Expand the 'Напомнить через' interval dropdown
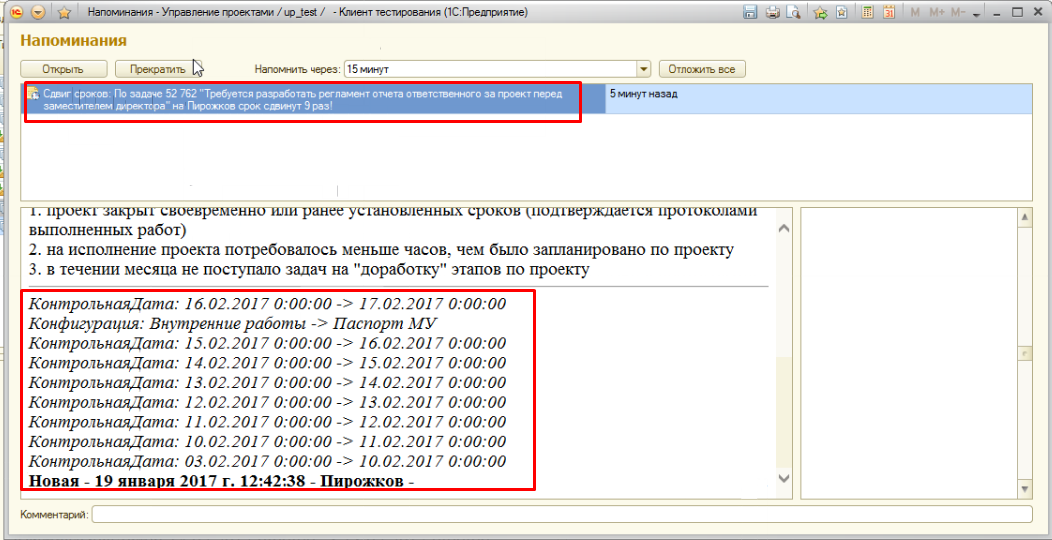This screenshot has width=1052, height=540. point(644,69)
